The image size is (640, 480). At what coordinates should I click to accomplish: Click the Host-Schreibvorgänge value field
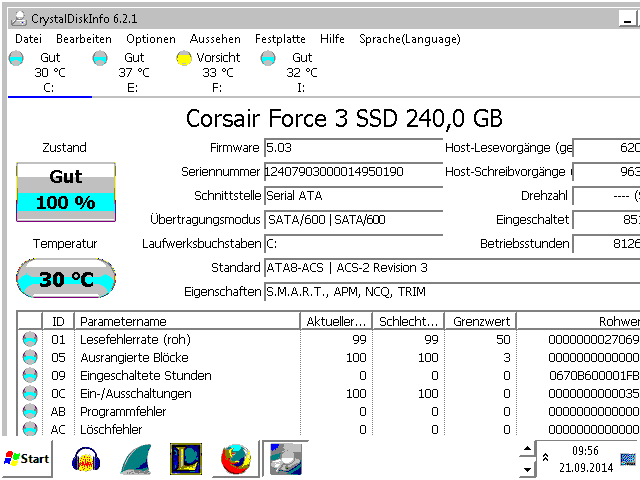point(606,172)
